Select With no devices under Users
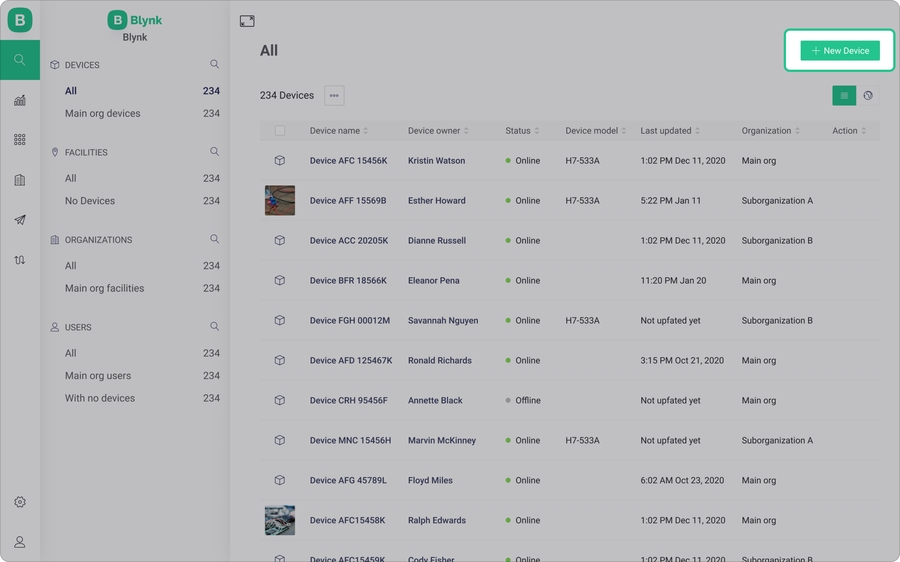The height and width of the screenshot is (562, 900). click(100, 398)
